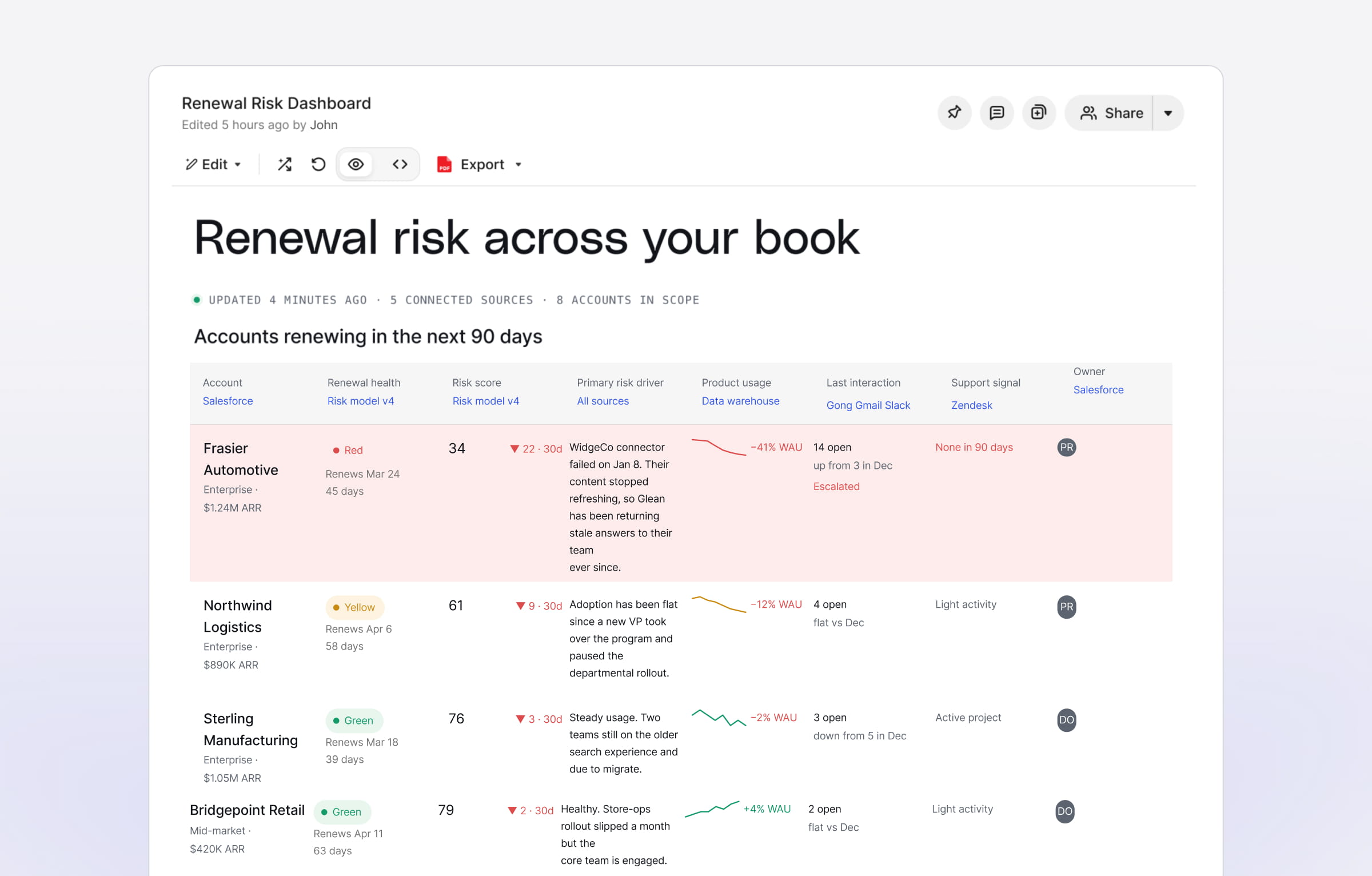Select Northwind Logistics account name
Screen dimensions: 1372x876
click(x=237, y=616)
